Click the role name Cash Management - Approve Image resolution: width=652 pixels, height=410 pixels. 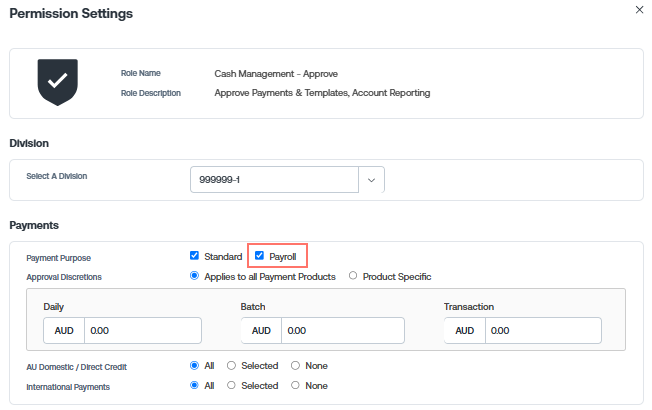tap(276, 74)
